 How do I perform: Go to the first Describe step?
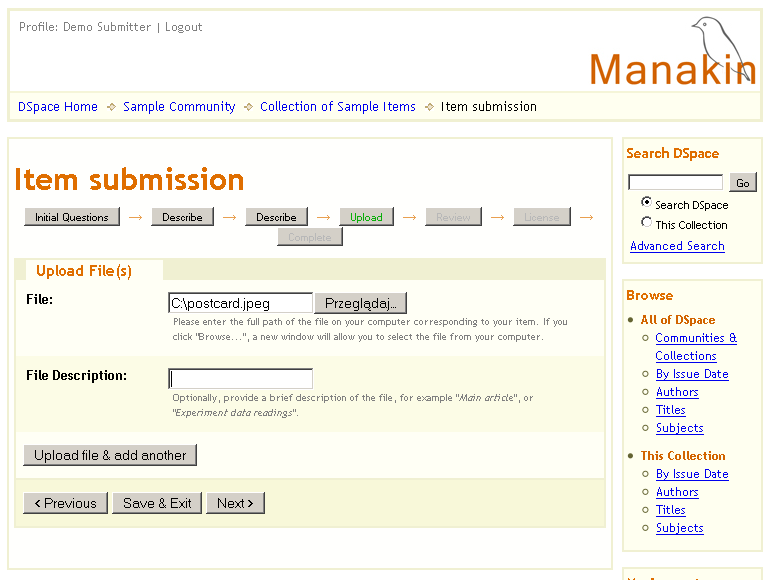point(182,217)
